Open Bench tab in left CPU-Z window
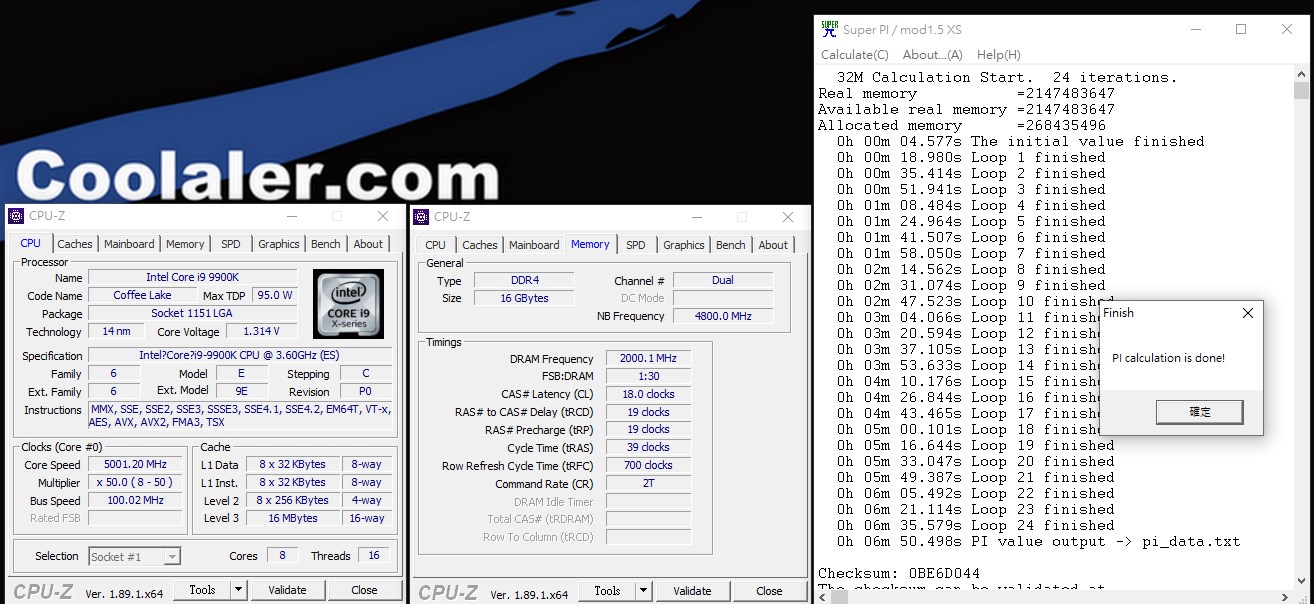1314x604 pixels. (326, 244)
